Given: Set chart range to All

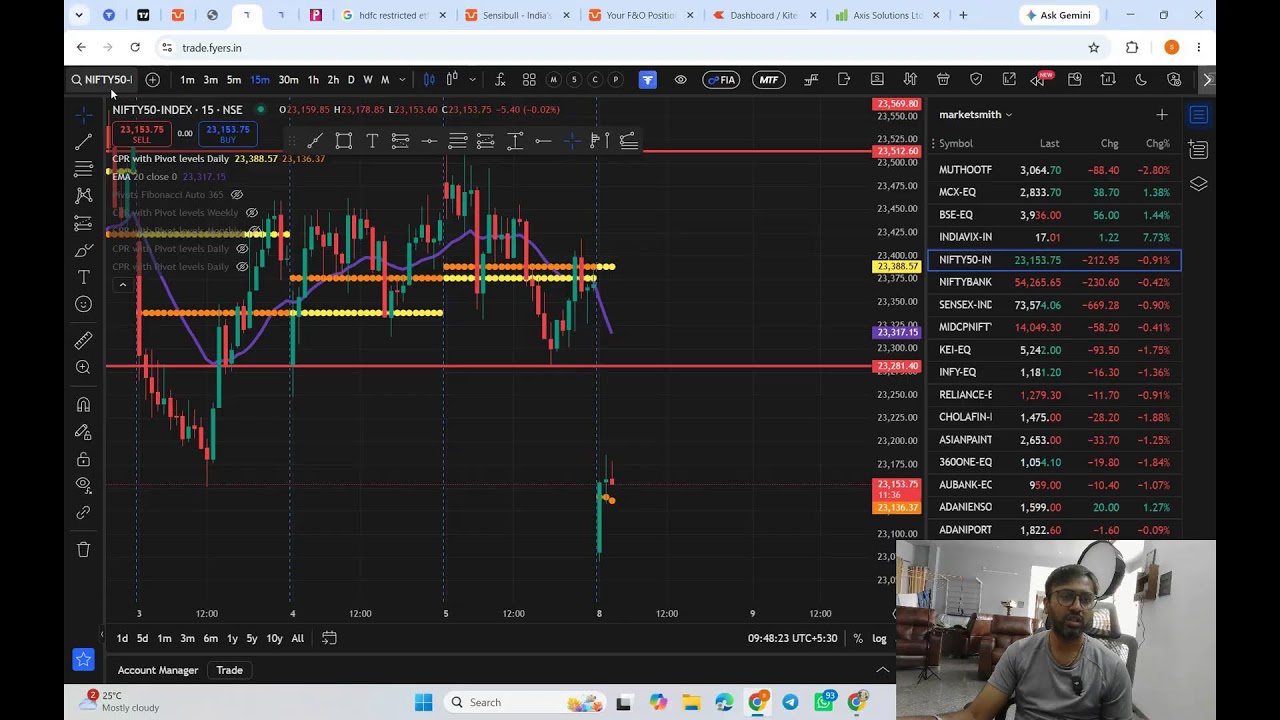Looking at the screenshot, I should pos(297,638).
